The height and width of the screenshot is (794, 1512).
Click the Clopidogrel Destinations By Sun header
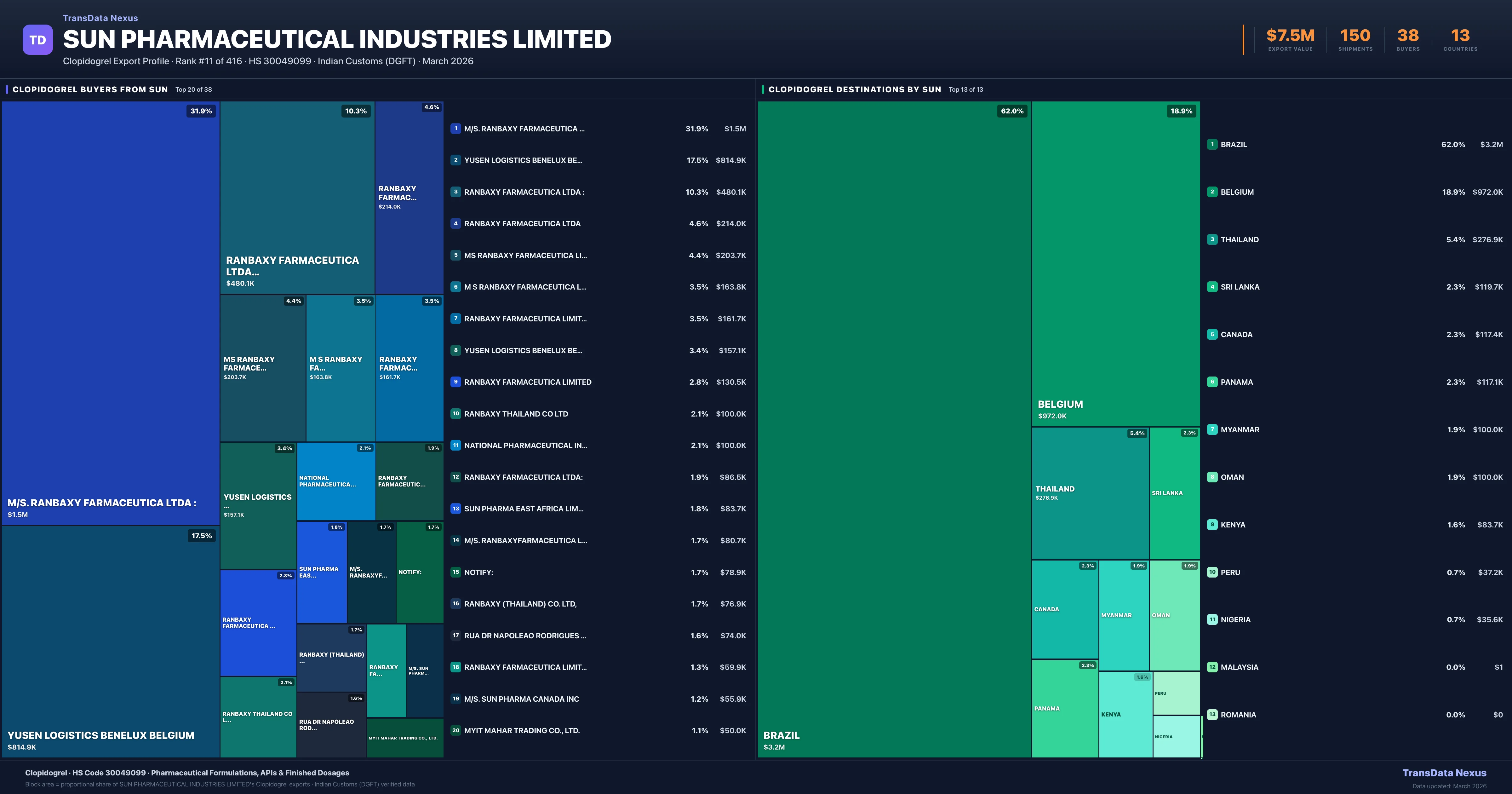coord(854,89)
